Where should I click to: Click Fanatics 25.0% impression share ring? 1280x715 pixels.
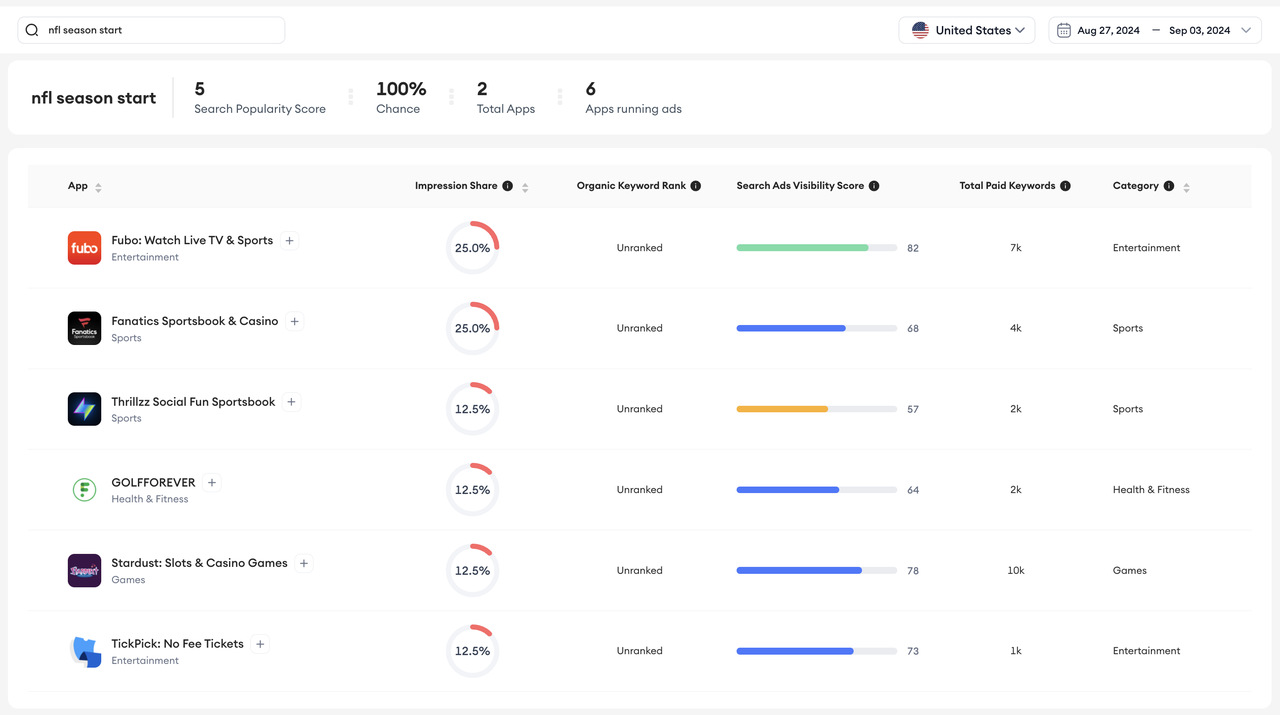(472, 328)
